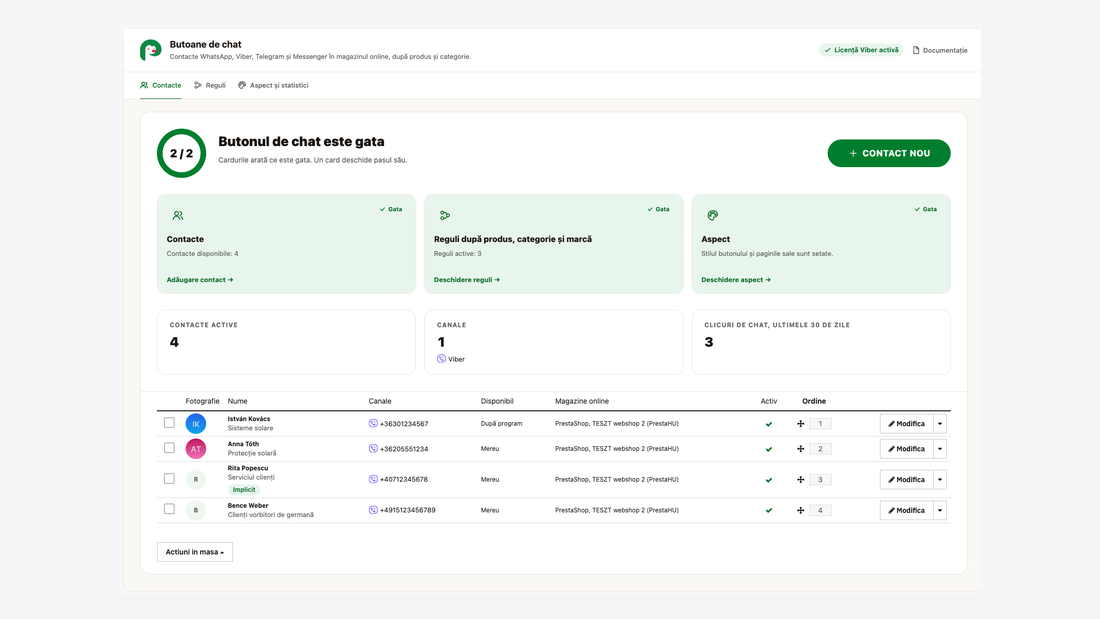Expand the arrow beside Modifica for Rita Popescu
The width and height of the screenshot is (1100, 619).
(940, 480)
